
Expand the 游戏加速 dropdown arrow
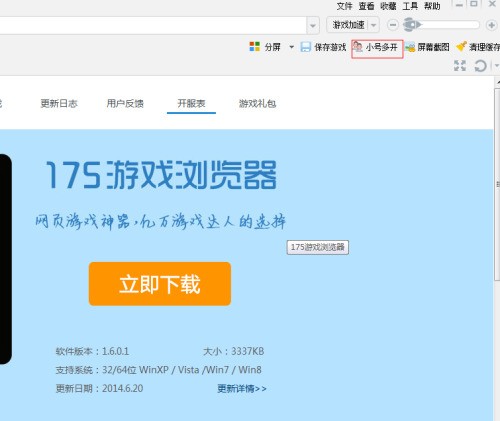374,25
